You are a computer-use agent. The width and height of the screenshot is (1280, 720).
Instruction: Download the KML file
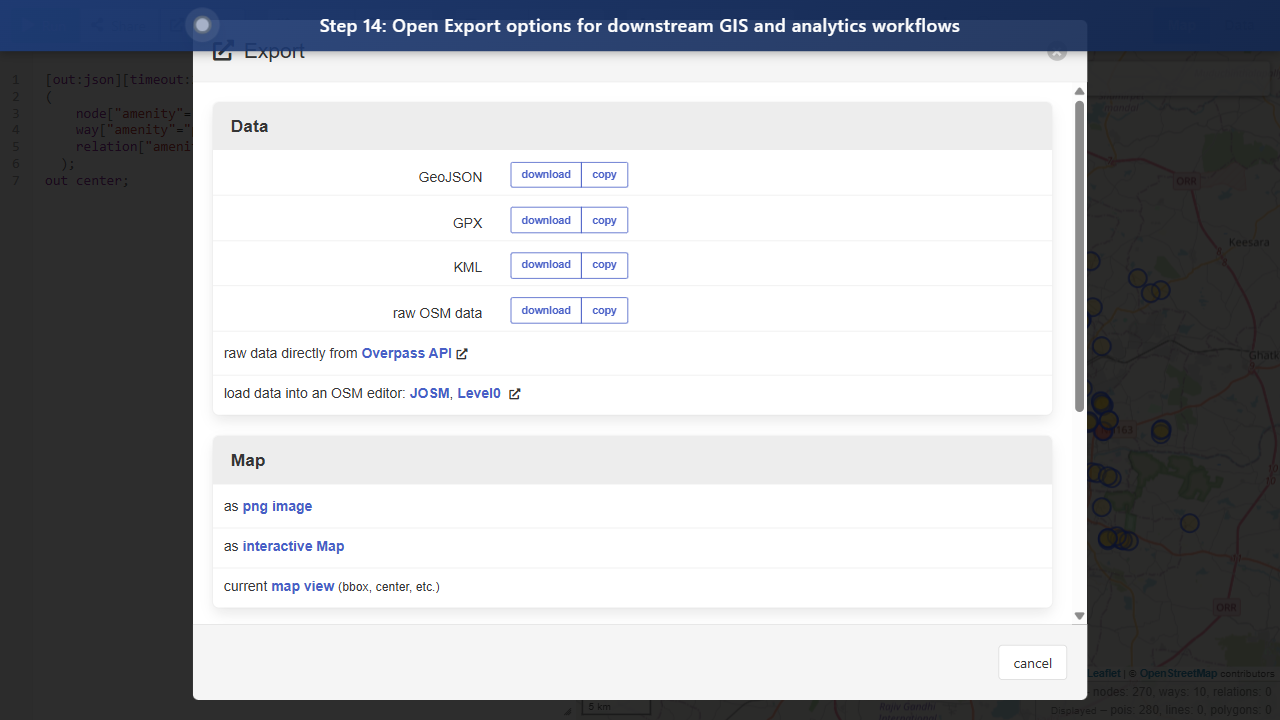click(546, 265)
